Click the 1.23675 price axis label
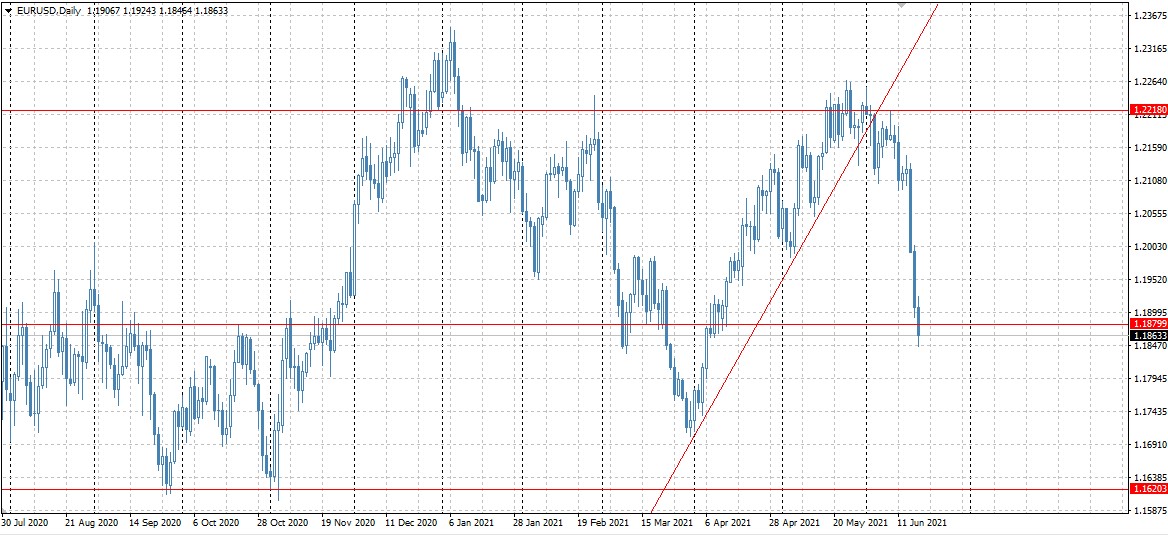Screen dimensions: 1168x536 (1150, 15)
